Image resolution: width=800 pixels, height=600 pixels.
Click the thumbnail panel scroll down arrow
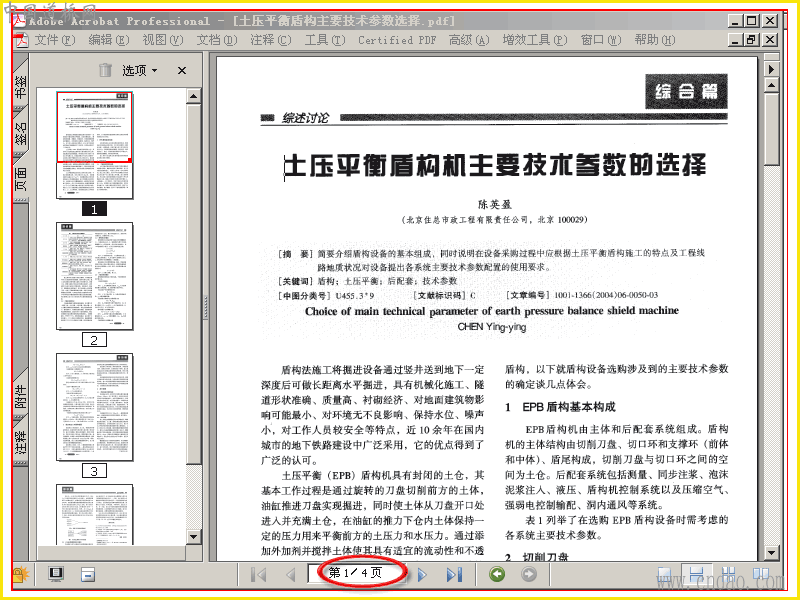(193, 536)
